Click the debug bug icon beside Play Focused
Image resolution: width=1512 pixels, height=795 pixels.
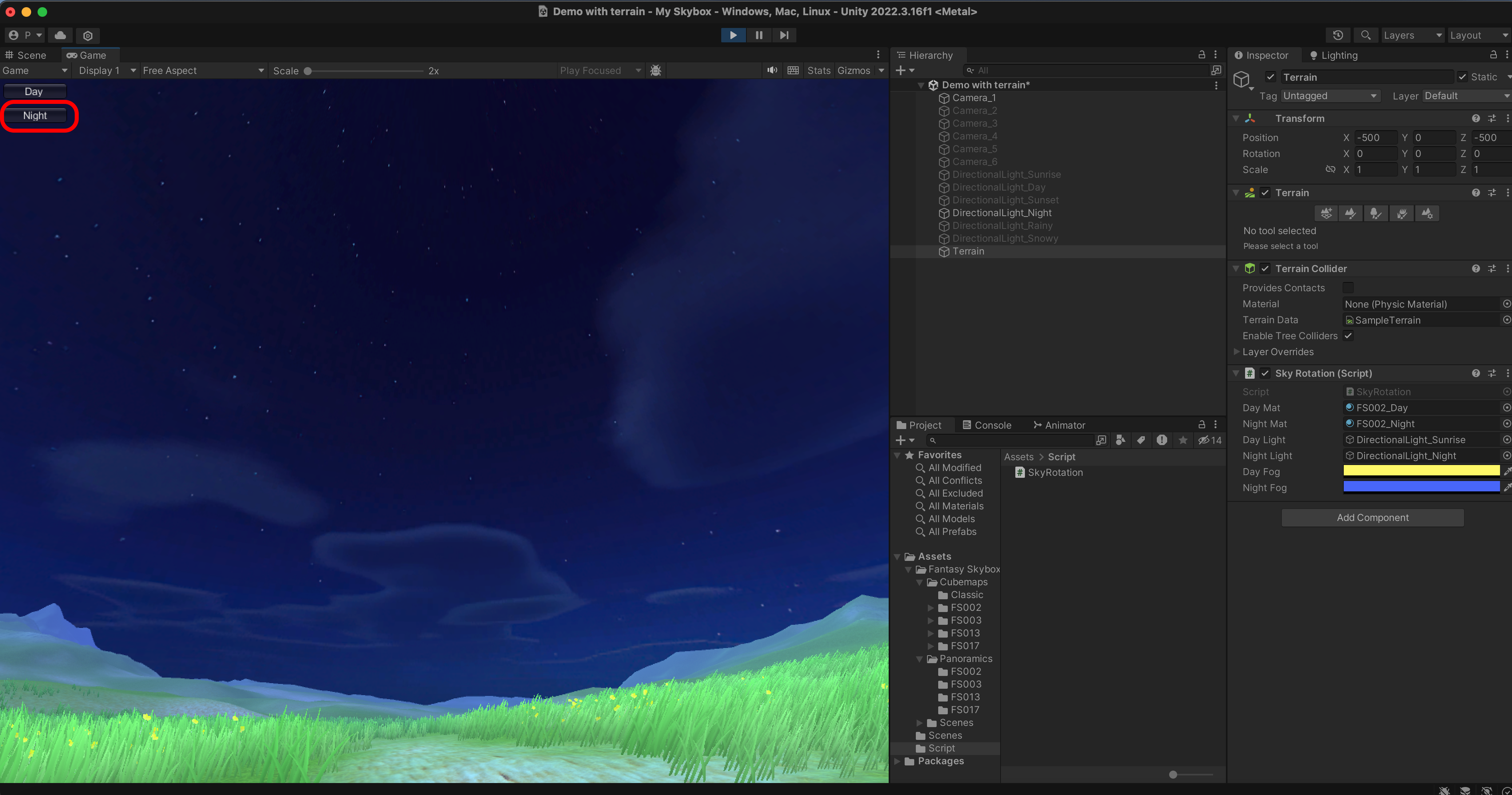pyautogui.click(x=656, y=70)
